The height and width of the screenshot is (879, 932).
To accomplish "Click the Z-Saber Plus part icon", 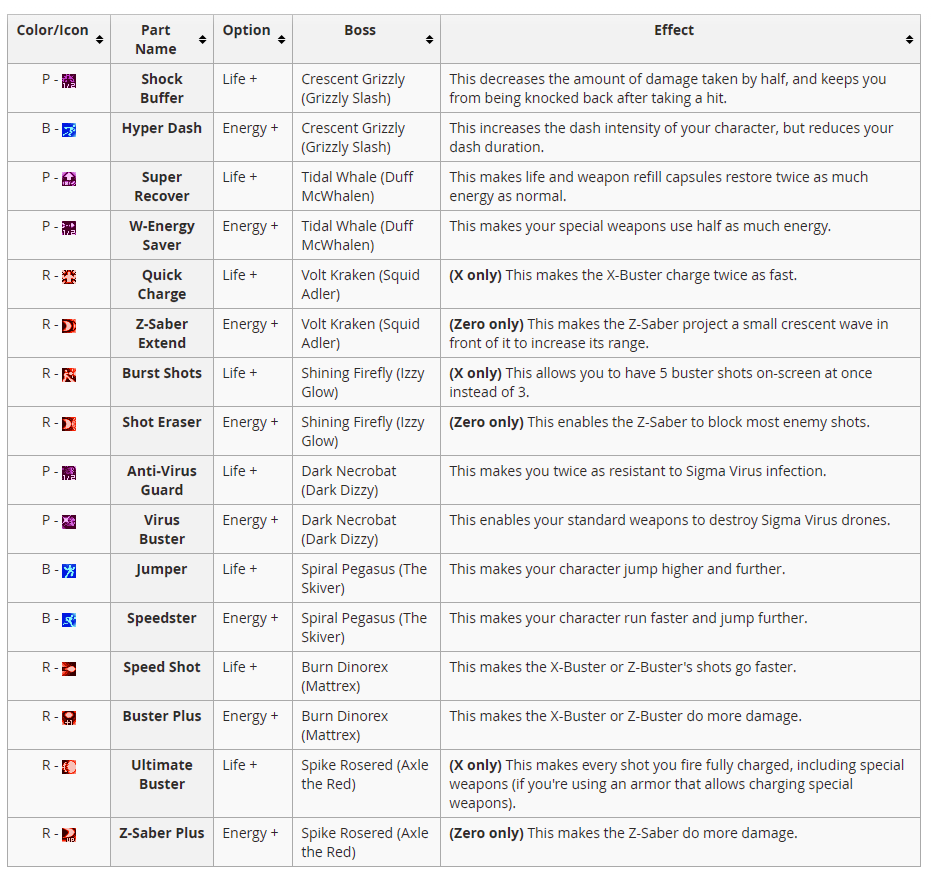I will pos(69,834).
